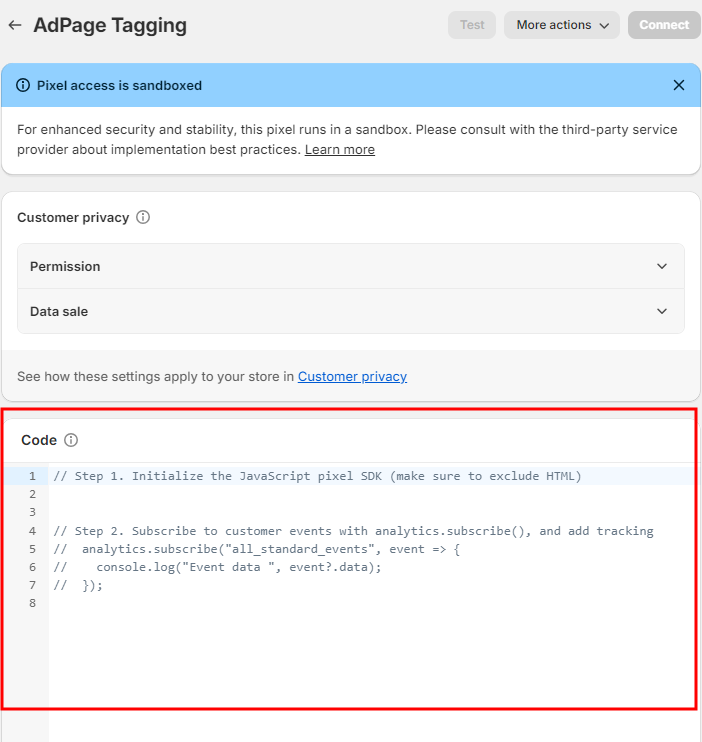Click the analytics.subscribe code line
702x742 pixels.
coord(256,549)
